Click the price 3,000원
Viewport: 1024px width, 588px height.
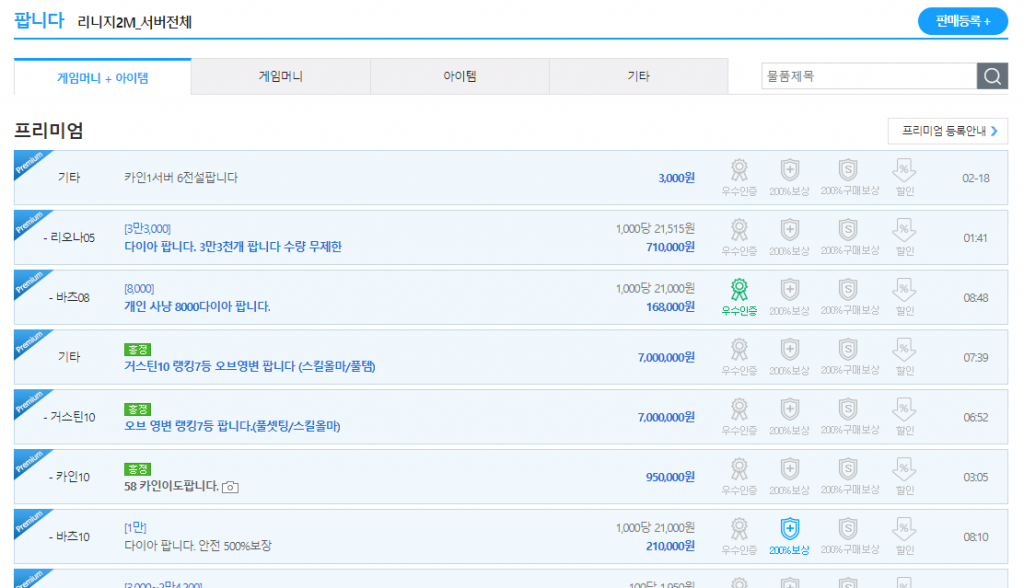pyautogui.click(x=677, y=178)
